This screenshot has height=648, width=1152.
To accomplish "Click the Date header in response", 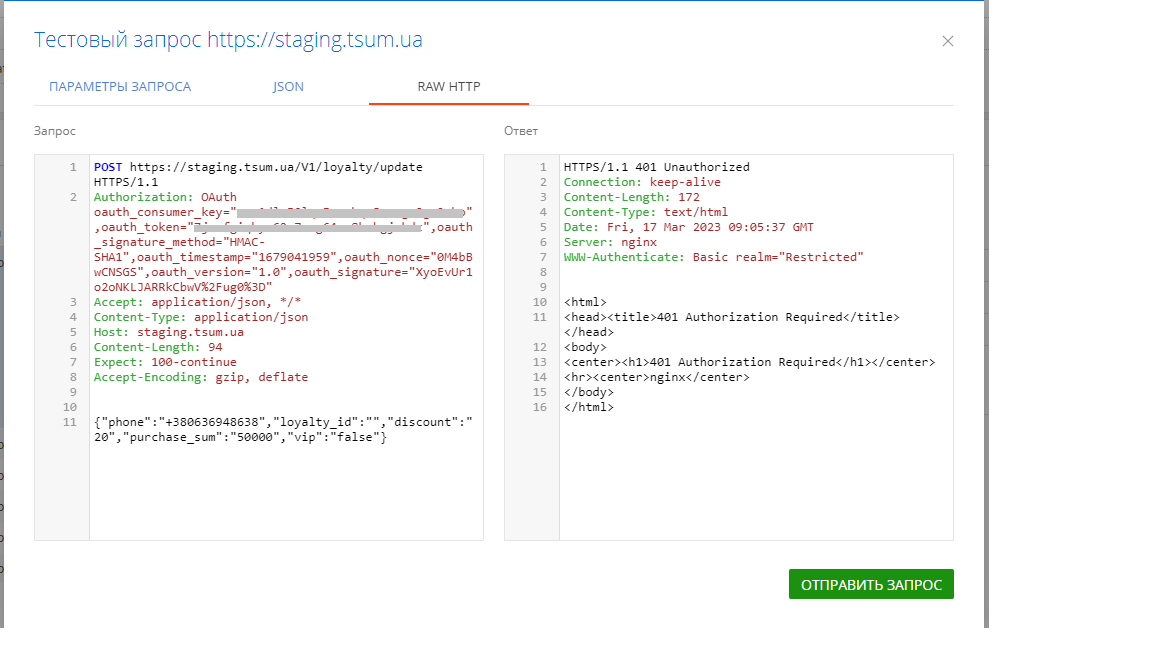I will pyautogui.click(x=689, y=227).
